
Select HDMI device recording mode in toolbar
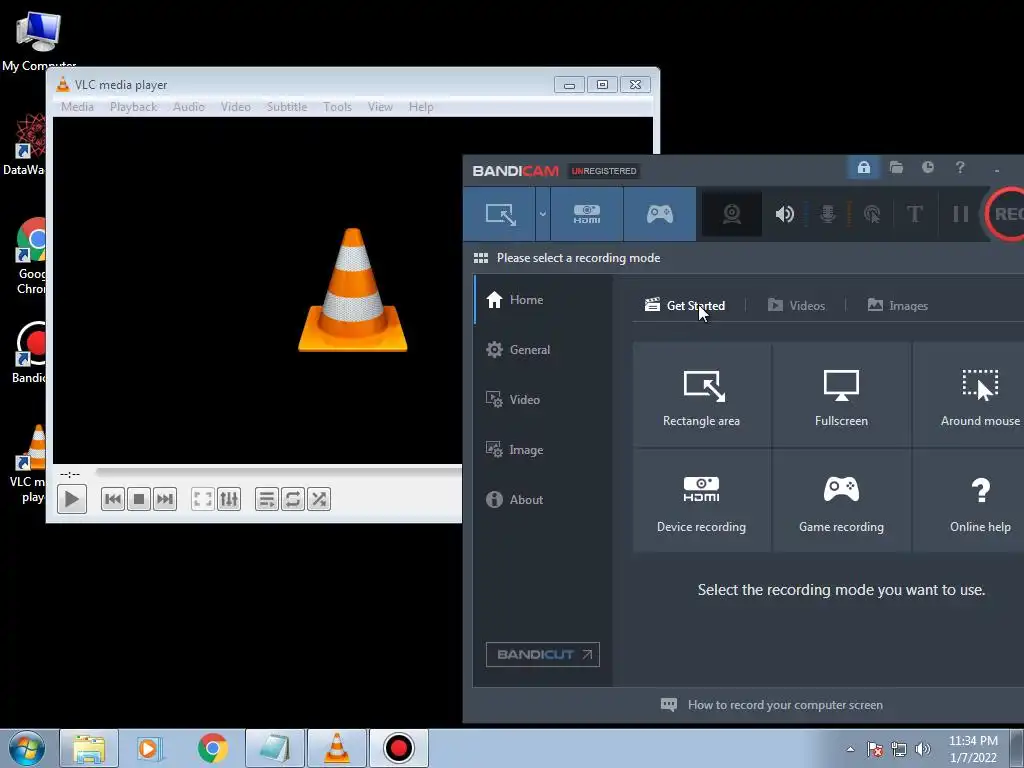(586, 214)
